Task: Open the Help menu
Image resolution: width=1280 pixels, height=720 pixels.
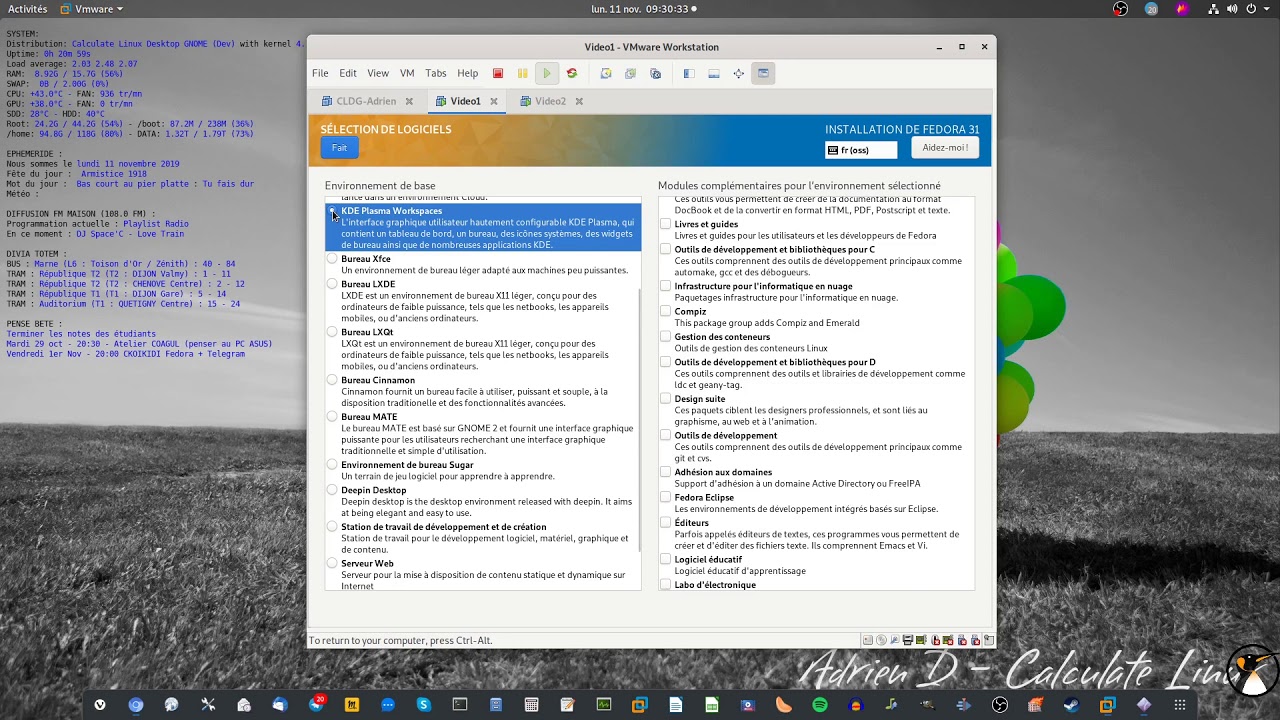Action: [x=468, y=73]
